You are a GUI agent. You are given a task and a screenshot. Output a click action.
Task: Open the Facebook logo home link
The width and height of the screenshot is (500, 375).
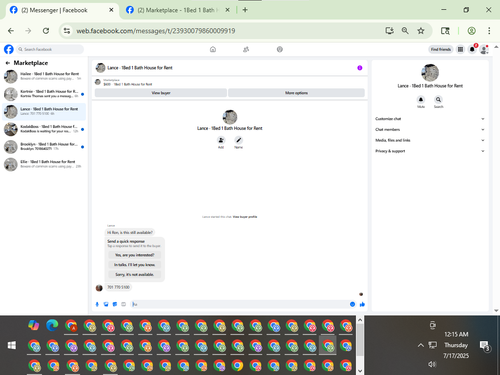(x=9, y=49)
